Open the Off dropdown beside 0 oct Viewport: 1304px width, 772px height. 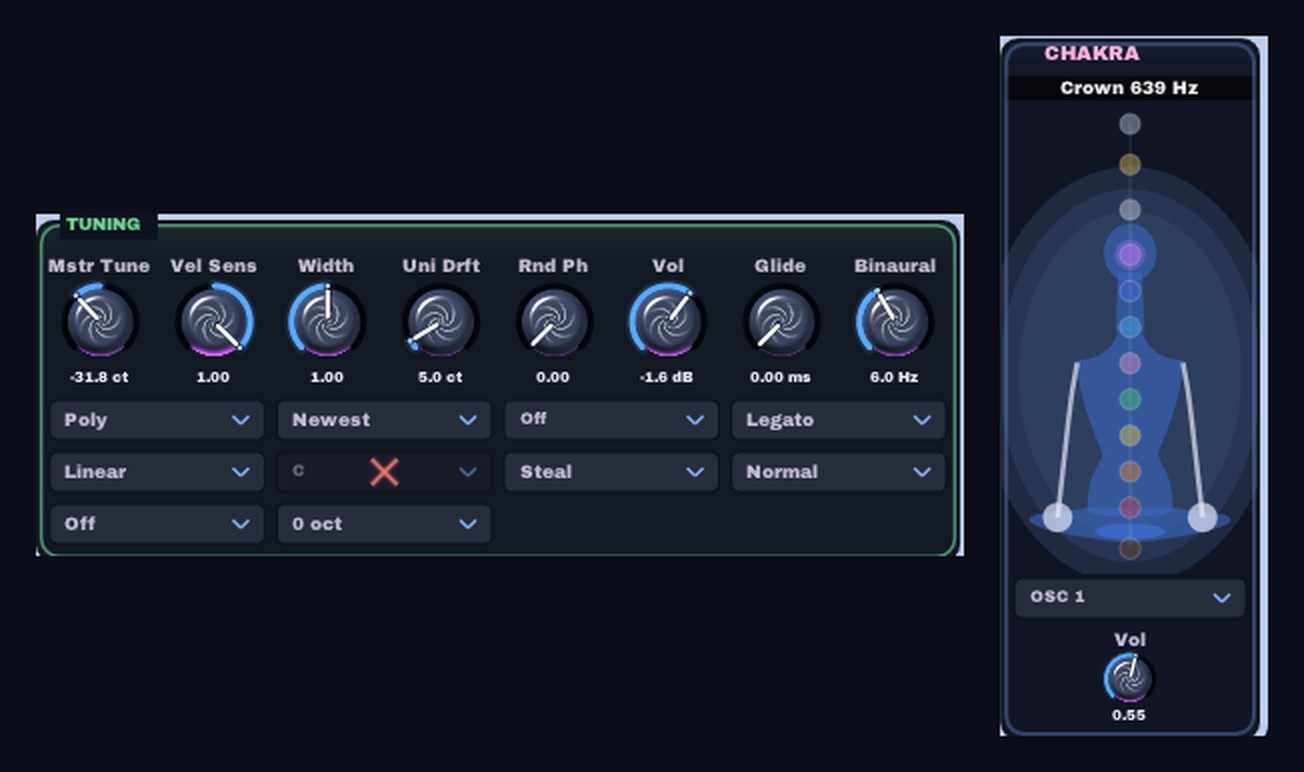coord(157,524)
